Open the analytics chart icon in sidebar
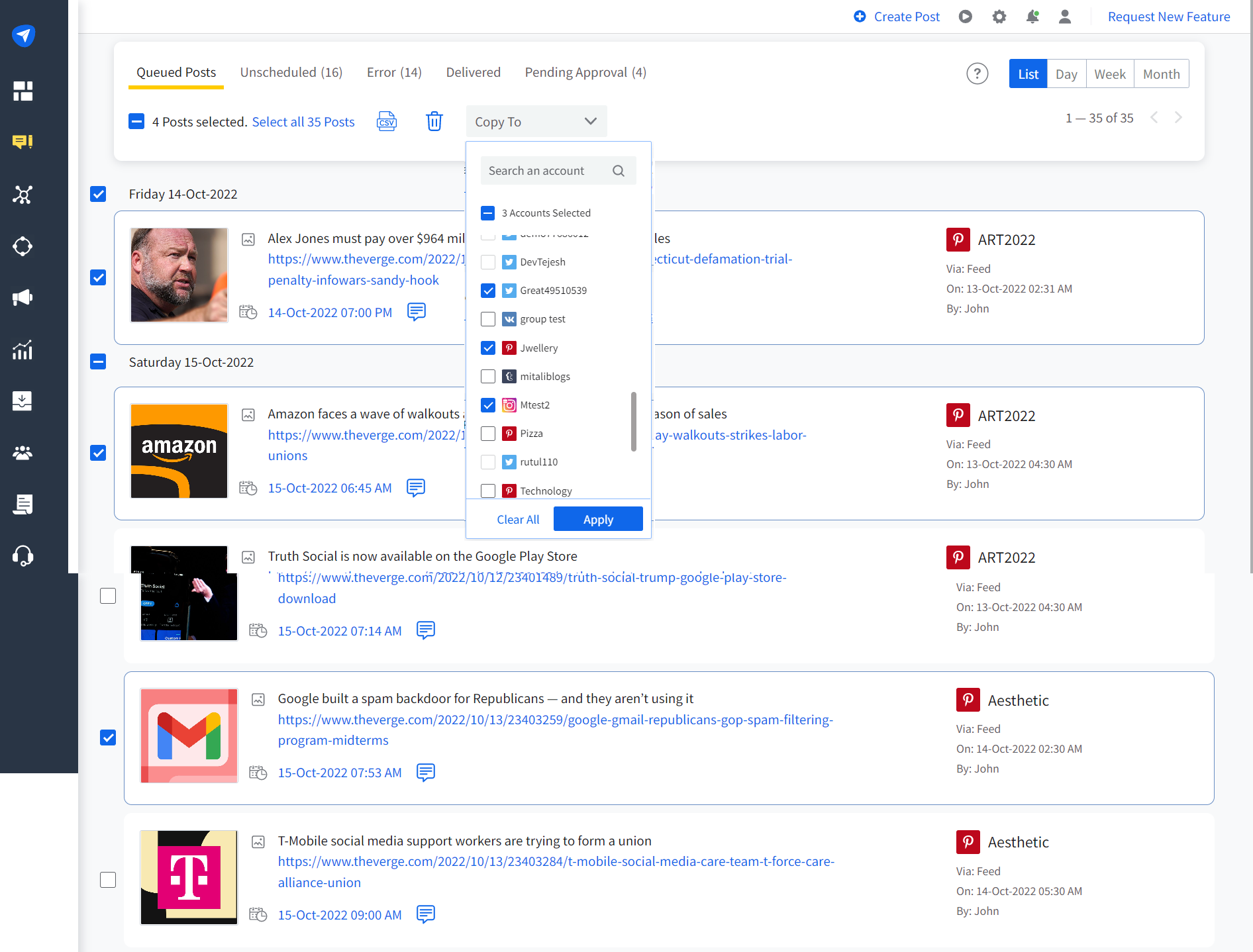Screen dimensions: 1253x952 click(23, 350)
